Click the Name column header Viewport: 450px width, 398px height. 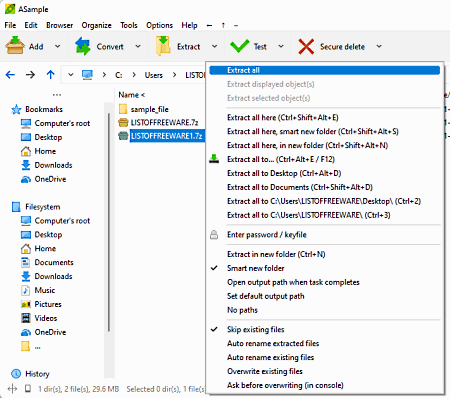coord(132,95)
